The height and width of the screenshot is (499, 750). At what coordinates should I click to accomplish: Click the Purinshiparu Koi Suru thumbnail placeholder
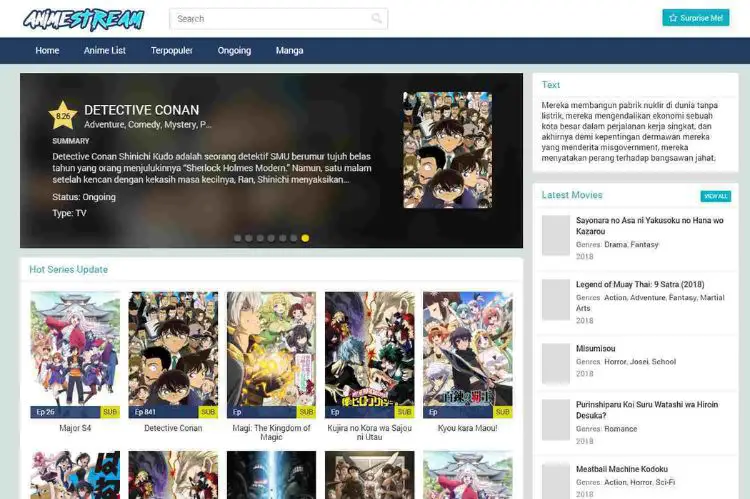[556, 420]
